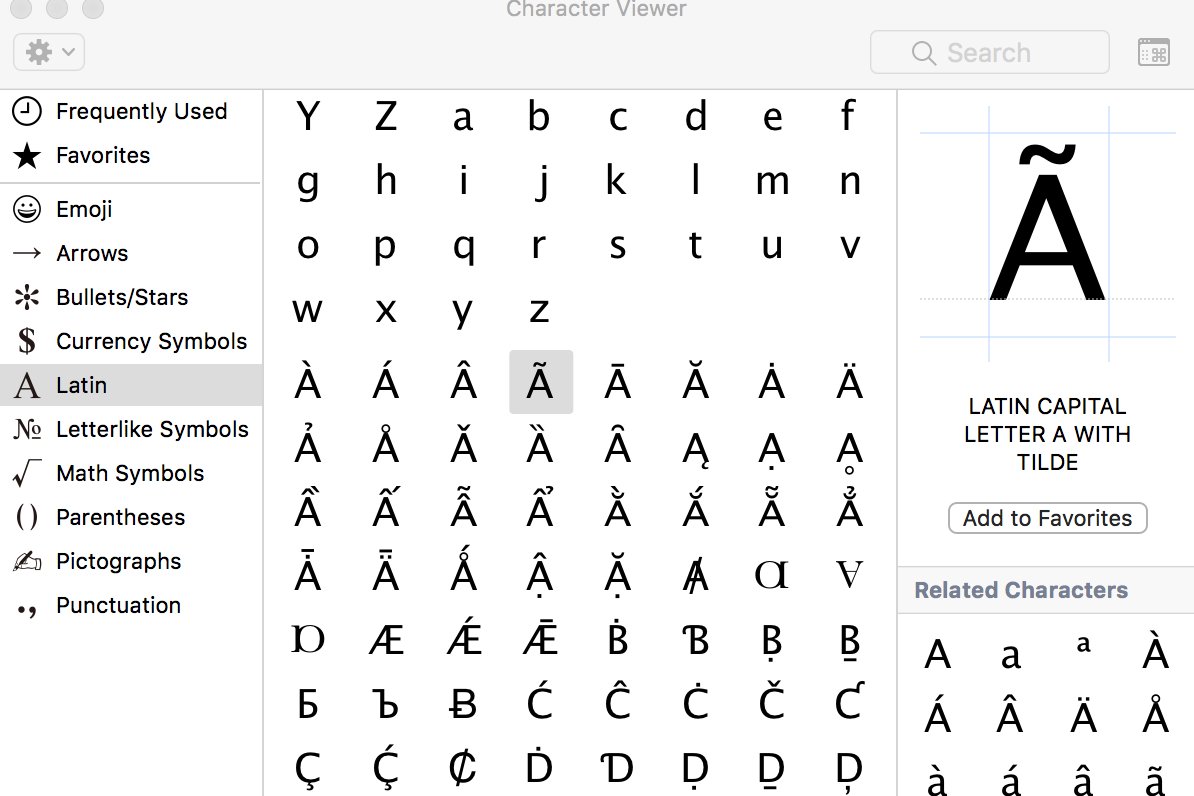Viewport: 1194px width, 796px height.
Task: Select the selected Ã character in the grid
Action: click(541, 382)
